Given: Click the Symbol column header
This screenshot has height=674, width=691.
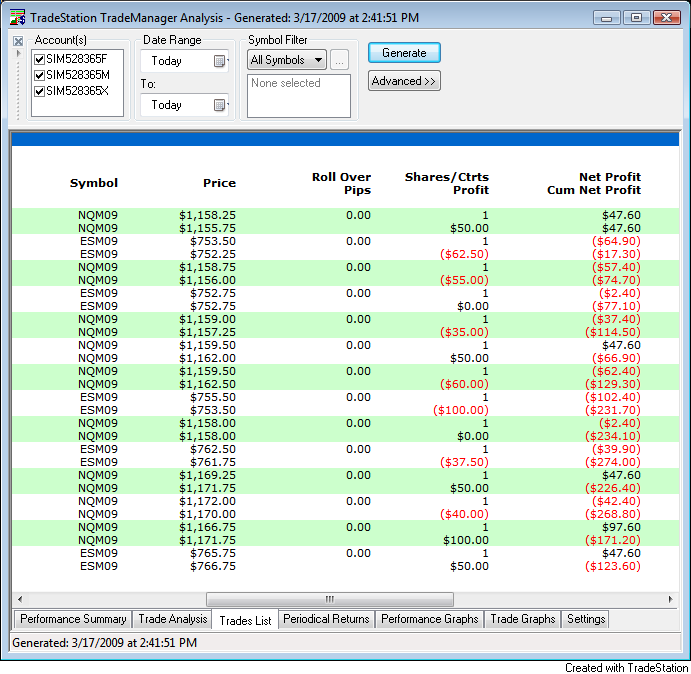Looking at the screenshot, I should click(94, 183).
